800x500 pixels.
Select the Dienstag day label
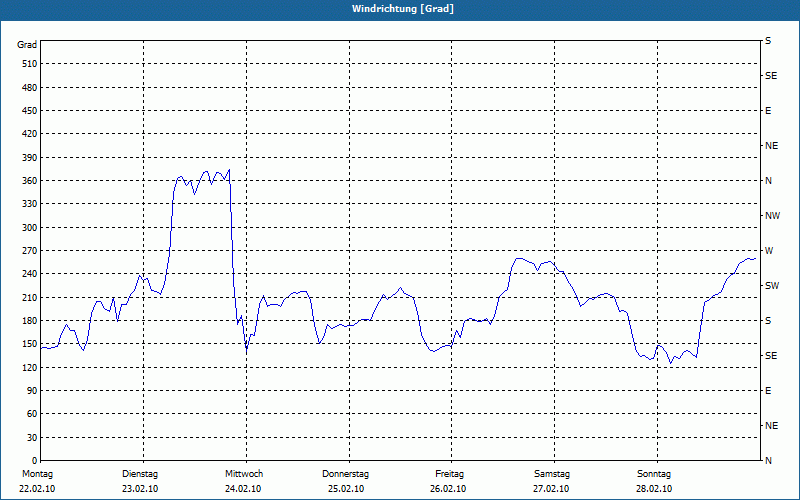coord(140,474)
